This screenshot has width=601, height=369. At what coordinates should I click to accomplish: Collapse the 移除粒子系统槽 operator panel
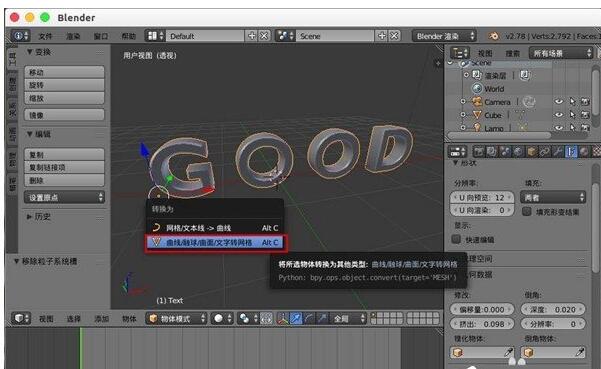tap(17, 261)
